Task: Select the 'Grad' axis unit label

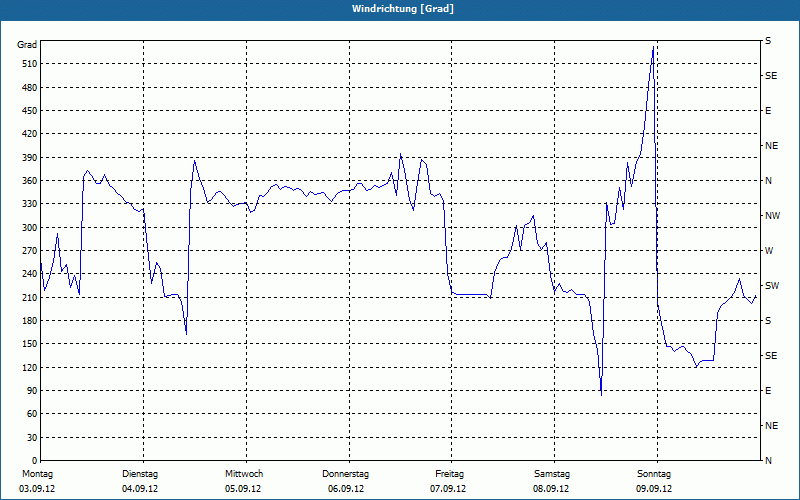Action: click(x=27, y=45)
